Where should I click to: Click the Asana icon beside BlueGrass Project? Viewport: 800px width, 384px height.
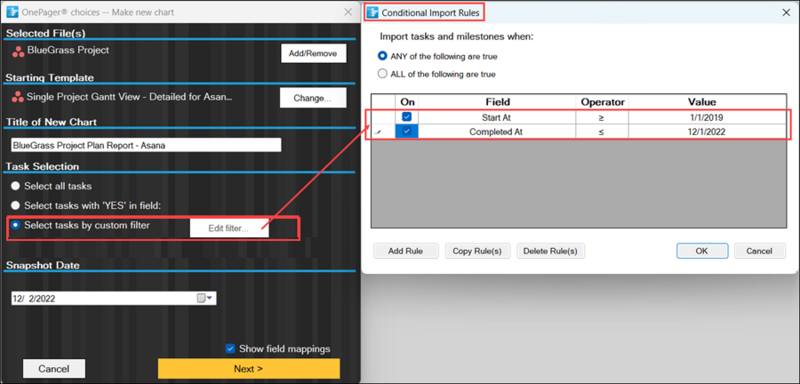(x=18, y=52)
